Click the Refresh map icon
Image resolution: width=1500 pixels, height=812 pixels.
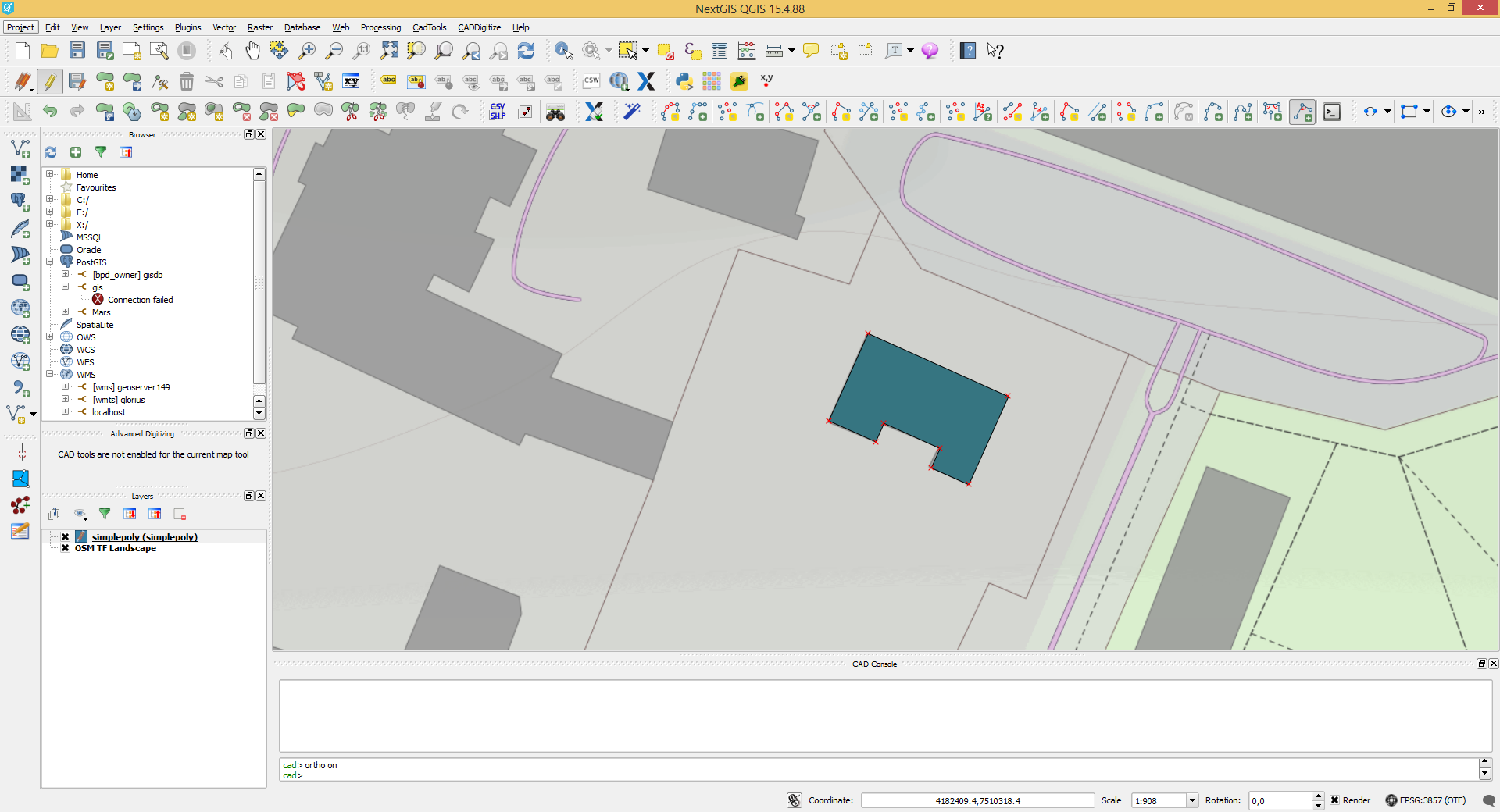coord(526,51)
